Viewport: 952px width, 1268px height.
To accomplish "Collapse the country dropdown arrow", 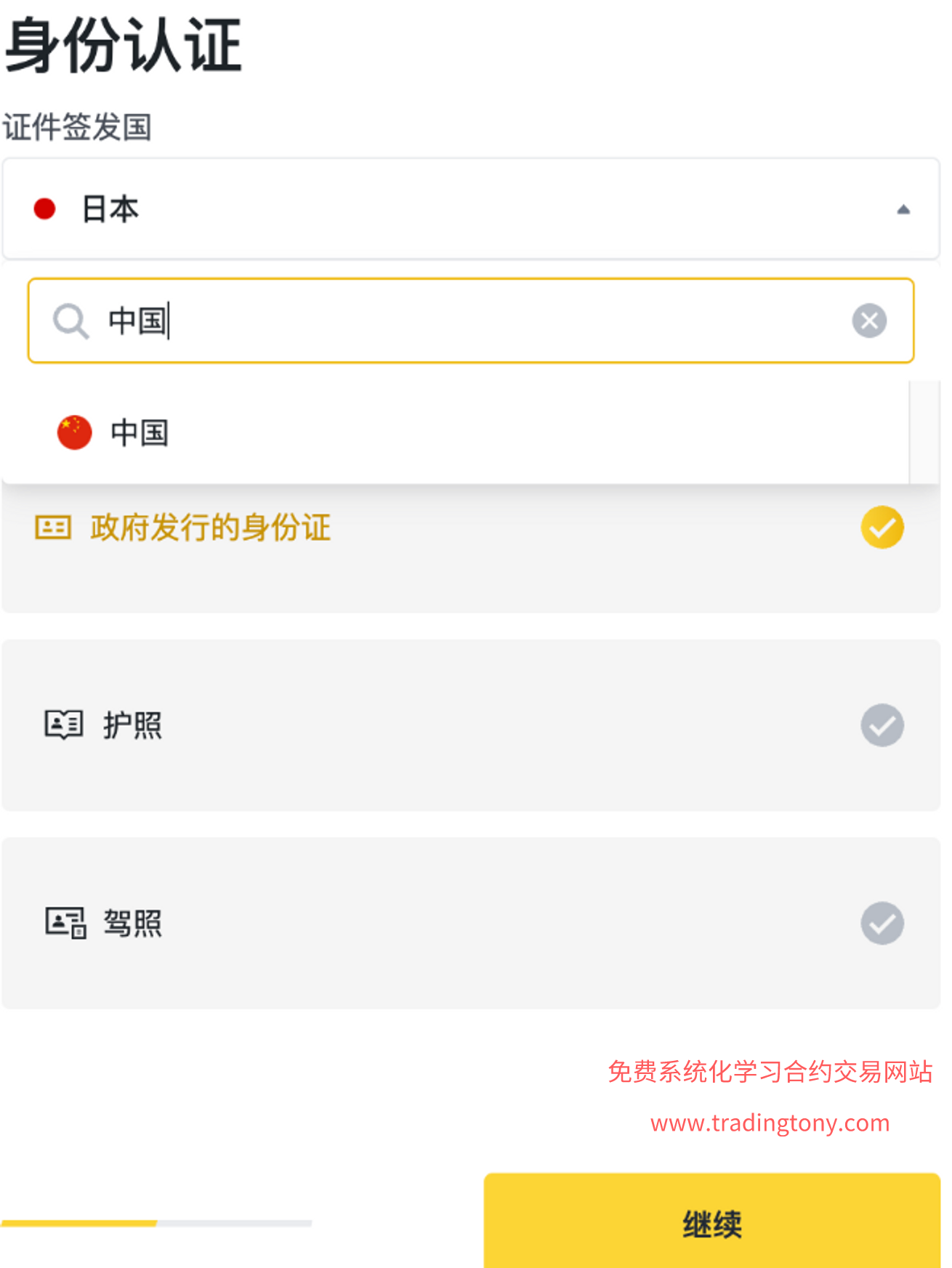I will pos(903,209).
